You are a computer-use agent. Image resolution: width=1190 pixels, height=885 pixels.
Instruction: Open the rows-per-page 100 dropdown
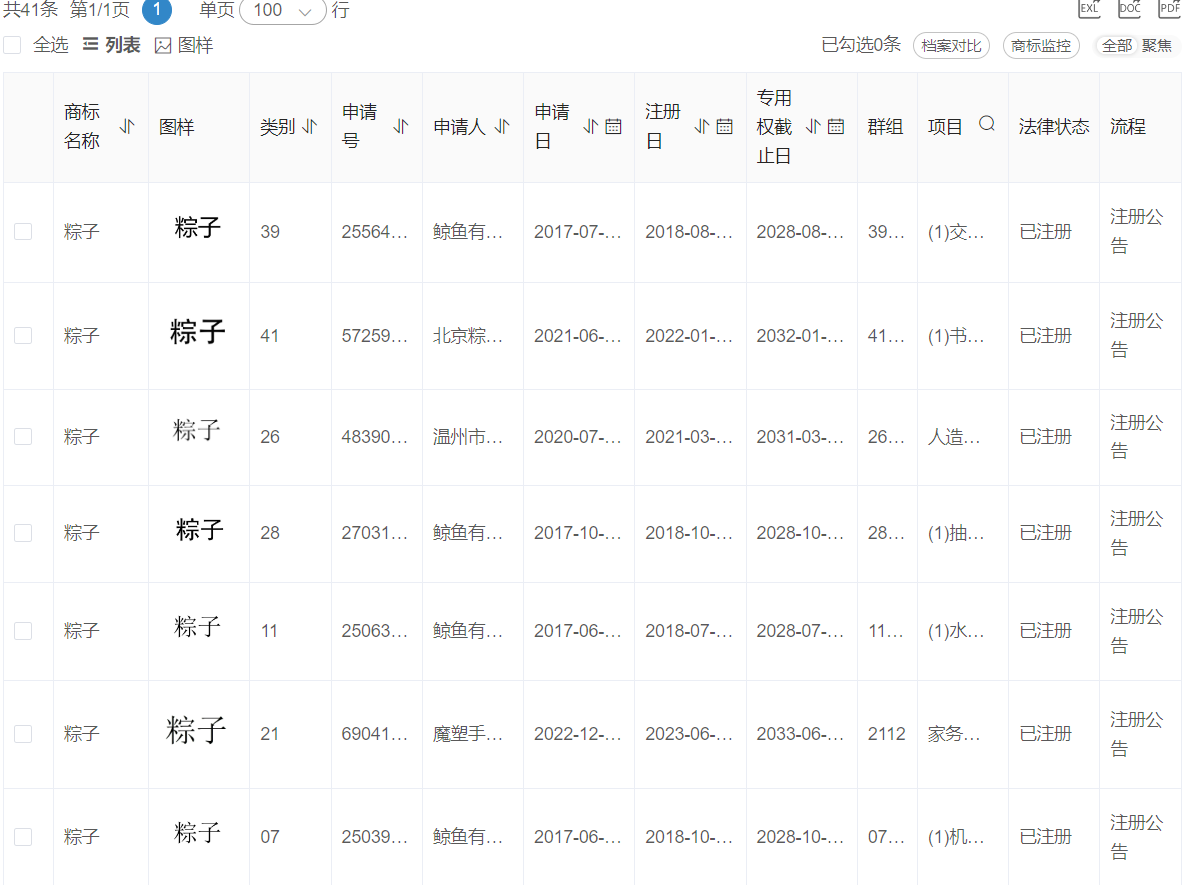(x=283, y=11)
